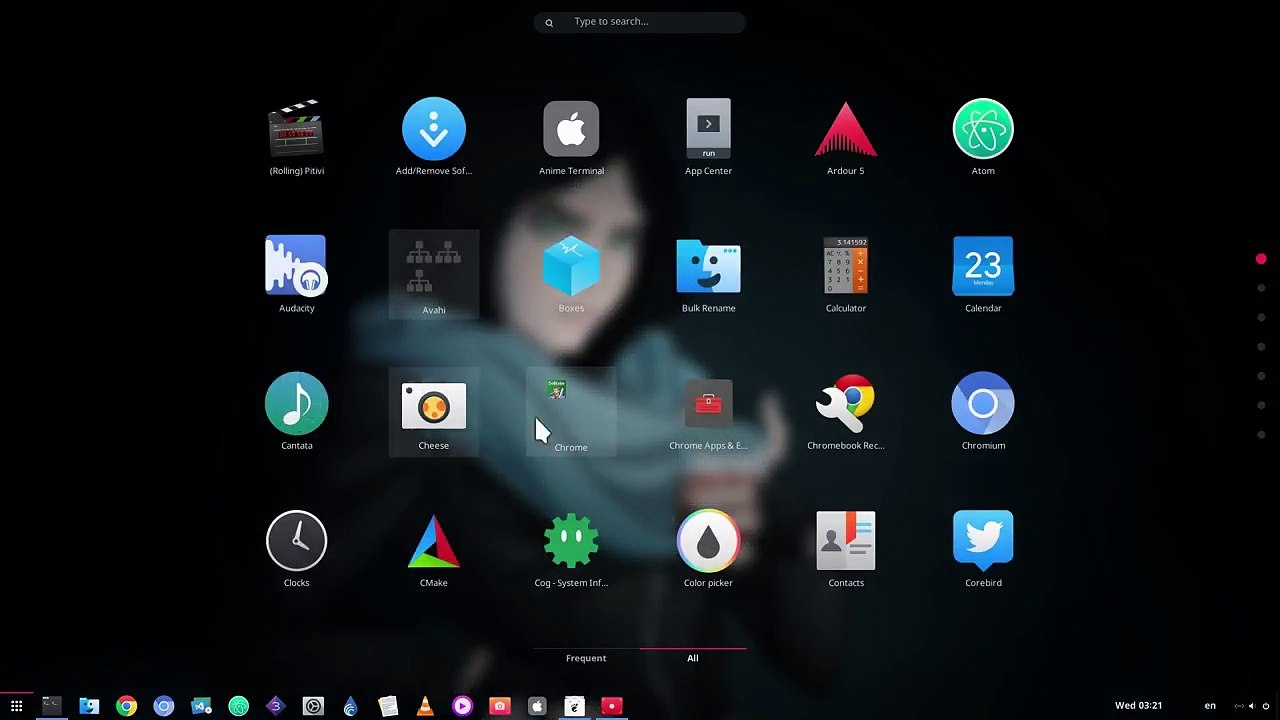This screenshot has width=1280, height=720.
Task: Open the power menu icon
Action: 1265,706
